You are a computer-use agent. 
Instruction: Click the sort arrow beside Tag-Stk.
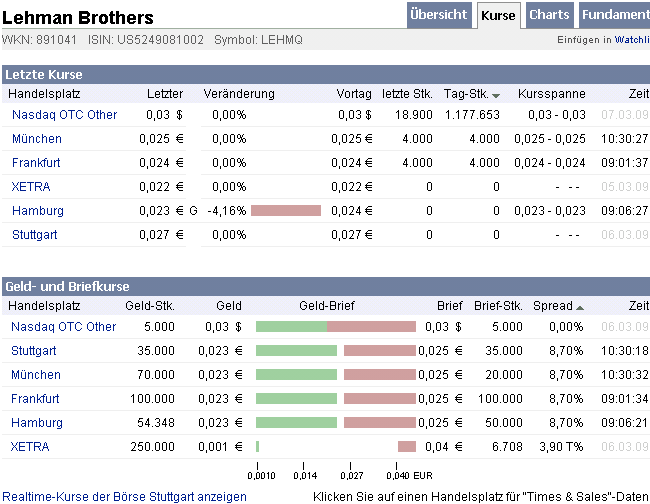[x=496, y=94]
